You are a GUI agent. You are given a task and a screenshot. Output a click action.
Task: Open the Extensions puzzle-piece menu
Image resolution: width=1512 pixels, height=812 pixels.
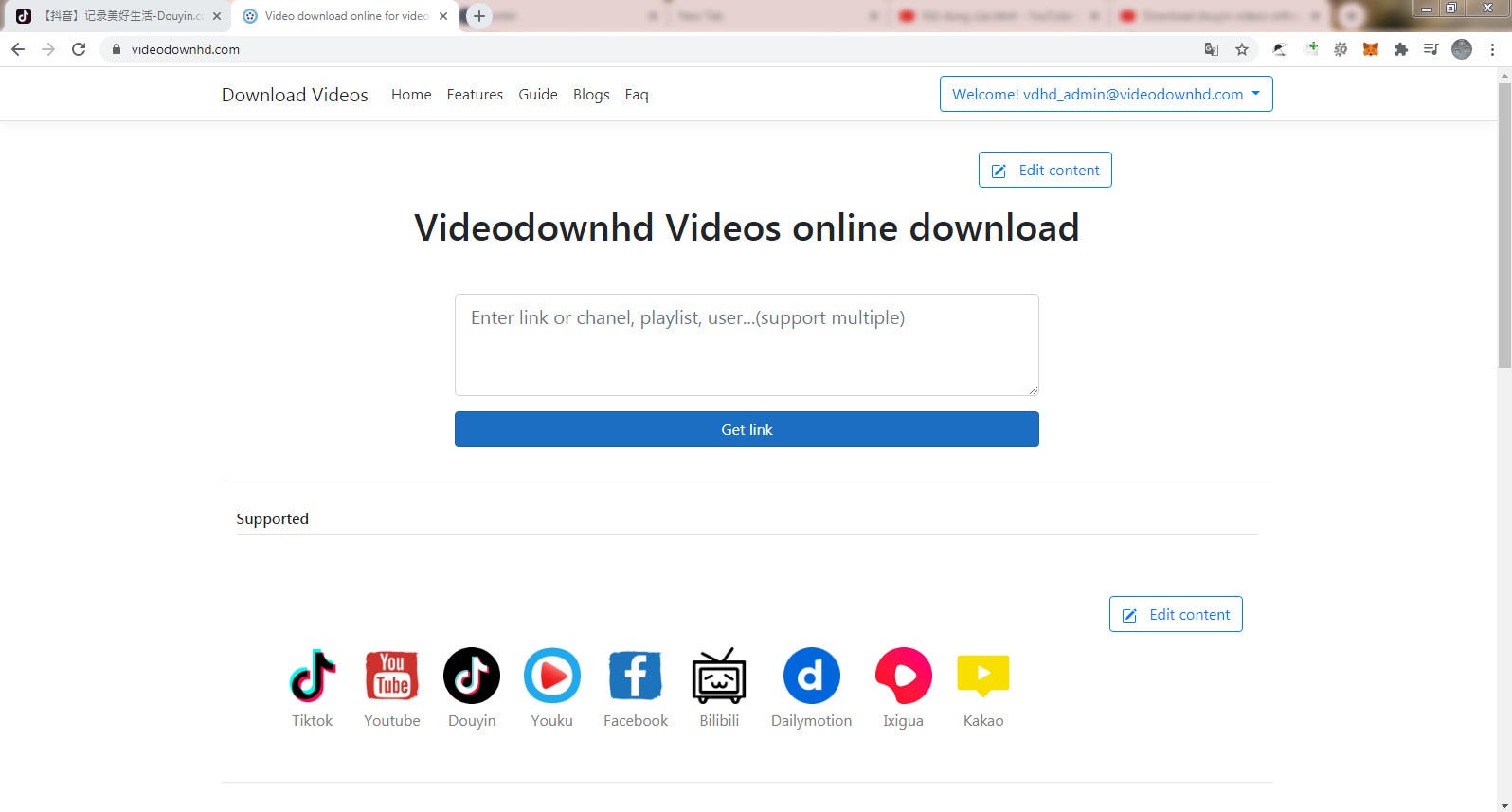(1400, 49)
